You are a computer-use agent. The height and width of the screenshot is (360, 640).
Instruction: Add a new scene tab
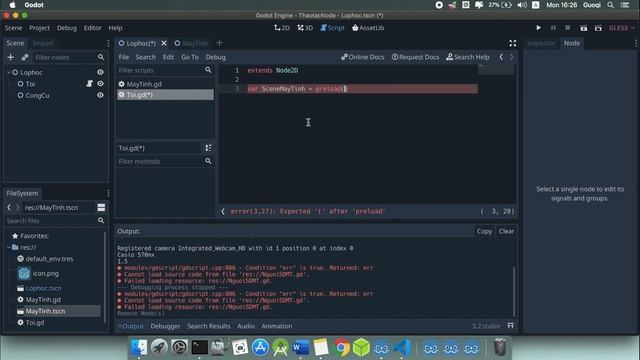(x=220, y=43)
